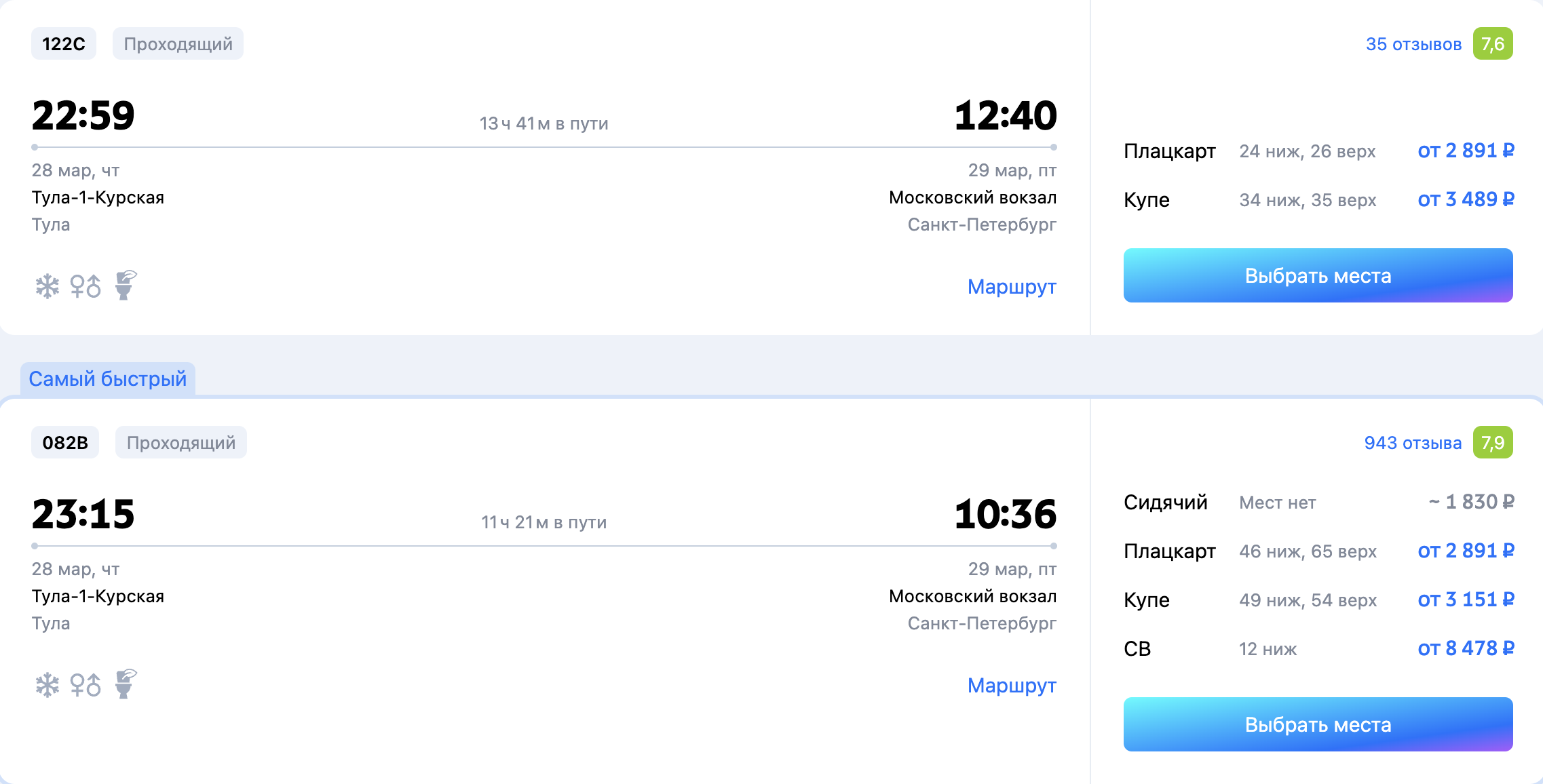Click Выбрать места for train 122С
The image size is (1543, 784).
tap(1318, 275)
